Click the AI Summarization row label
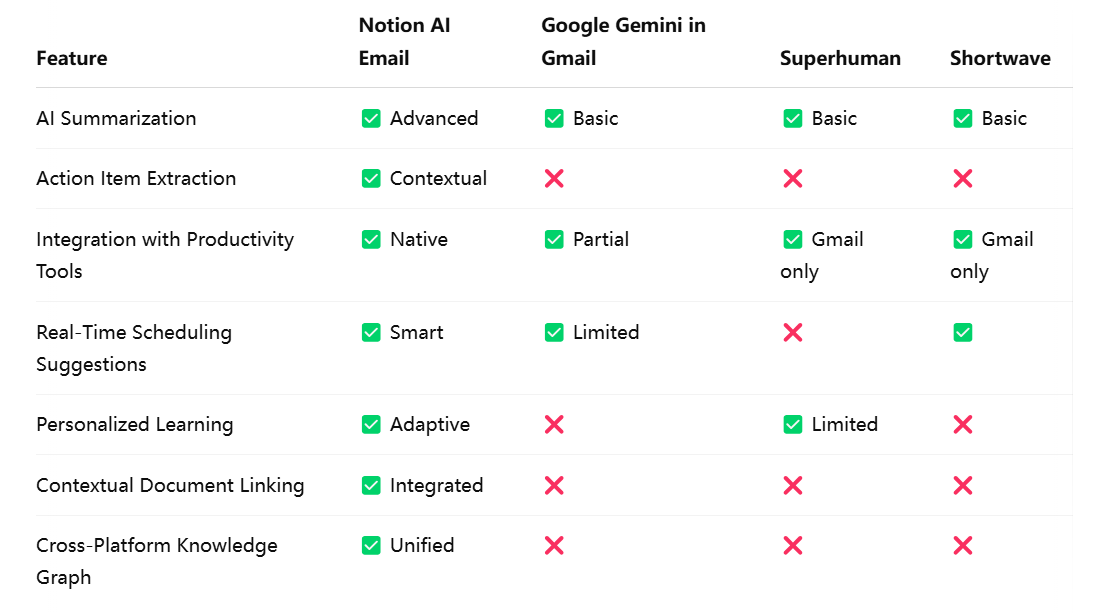The image size is (1110, 613). (x=116, y=118)
